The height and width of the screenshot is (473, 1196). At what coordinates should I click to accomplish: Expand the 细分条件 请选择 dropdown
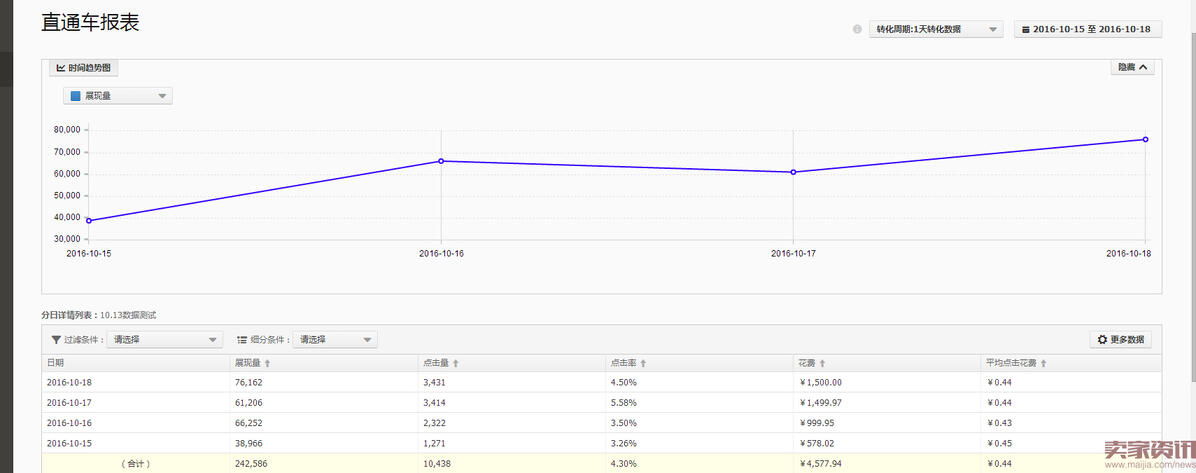pos(334,340)
